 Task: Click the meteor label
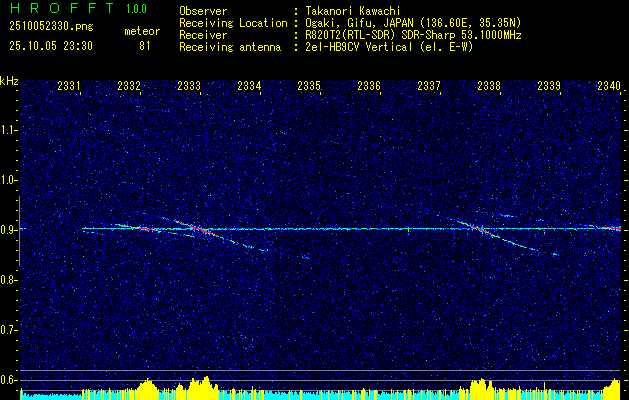[142, 31]
